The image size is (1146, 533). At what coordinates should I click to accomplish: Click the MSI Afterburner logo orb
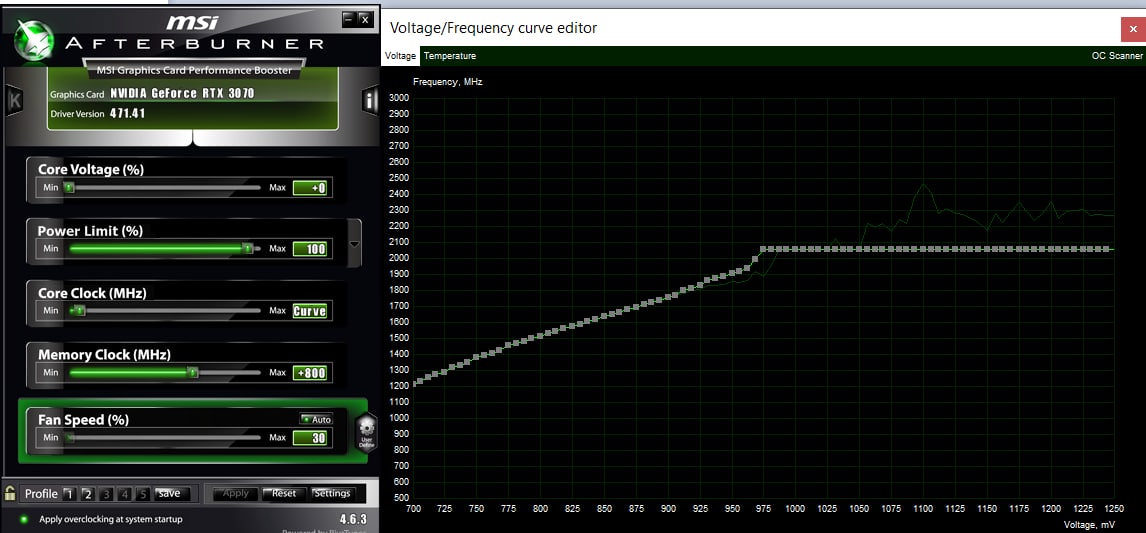click(x=33, y=40)
